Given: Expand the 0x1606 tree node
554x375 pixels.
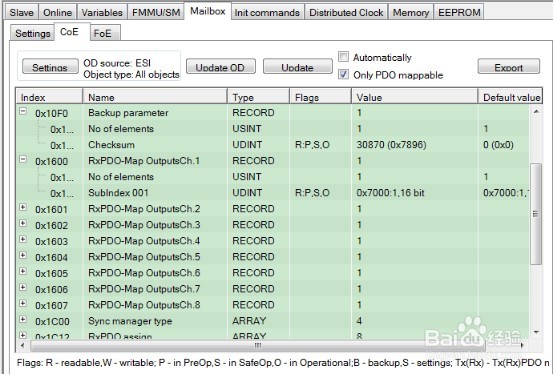Looking at the screenshot, I should pos(23,287).
